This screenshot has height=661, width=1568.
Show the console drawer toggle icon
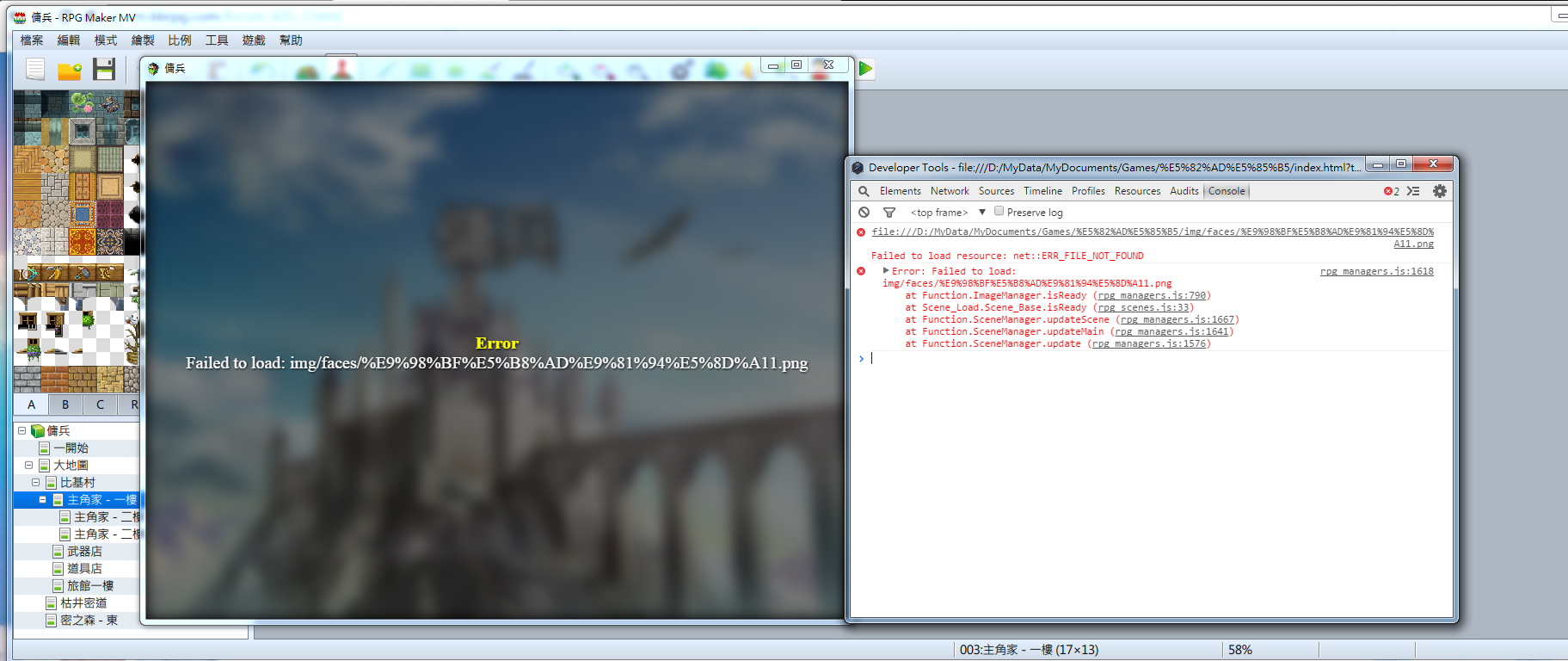pyautogui.click(x=1413, y=191)
